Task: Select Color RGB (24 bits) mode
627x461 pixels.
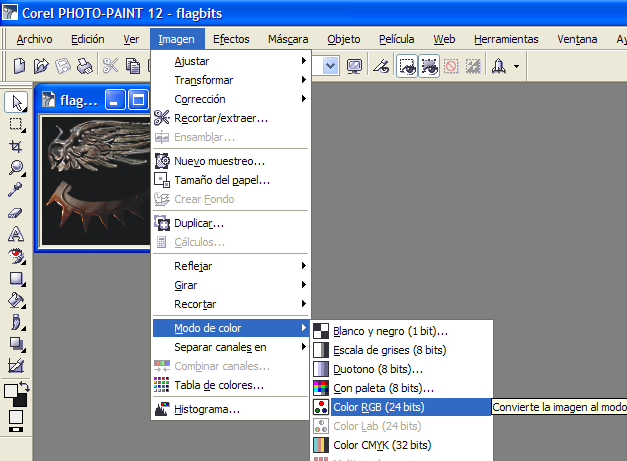Action: click(401, 407)
